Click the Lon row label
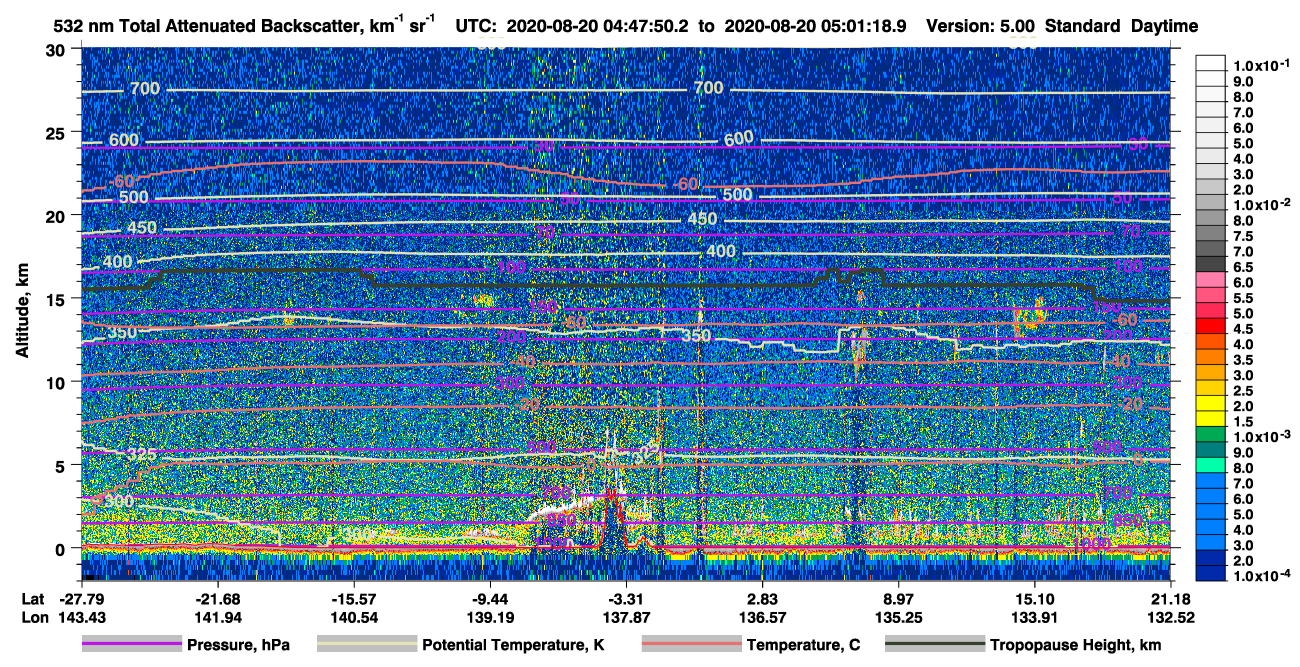 34,617
